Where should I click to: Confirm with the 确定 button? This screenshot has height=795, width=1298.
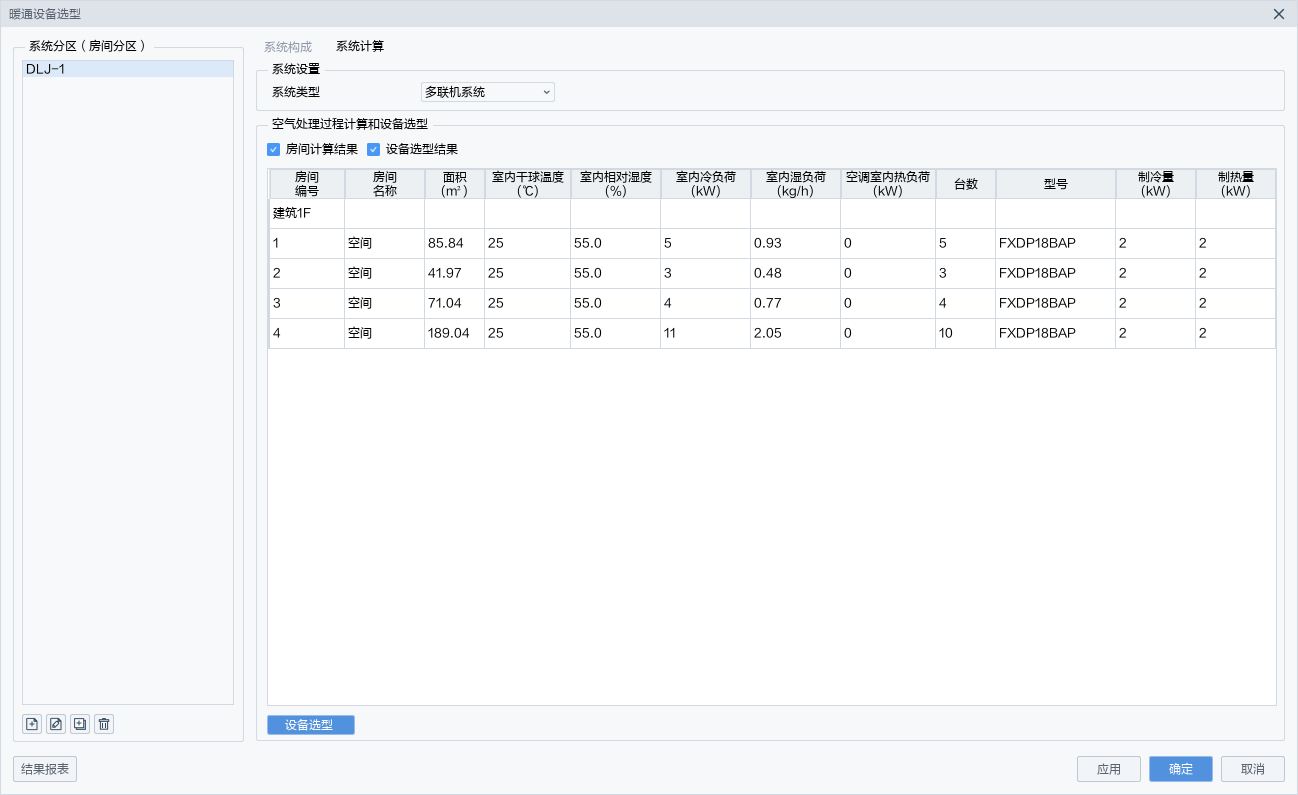click(x=1180, y=769)
